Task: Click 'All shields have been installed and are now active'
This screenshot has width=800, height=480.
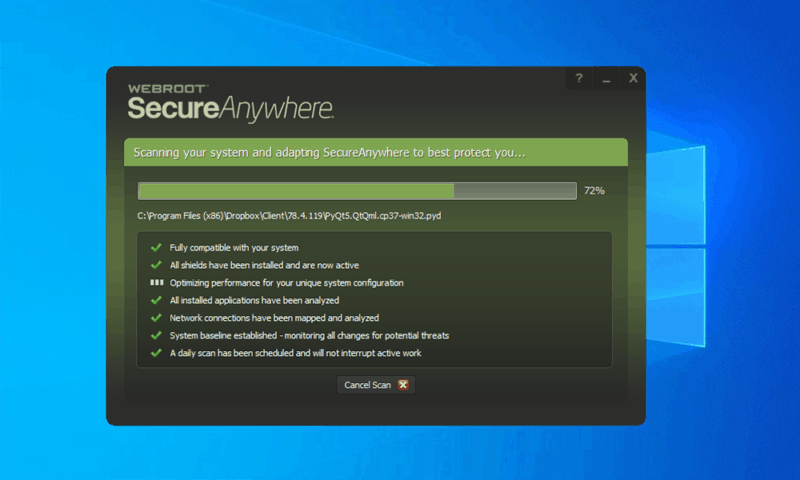Action: click(x=264, y=265)
